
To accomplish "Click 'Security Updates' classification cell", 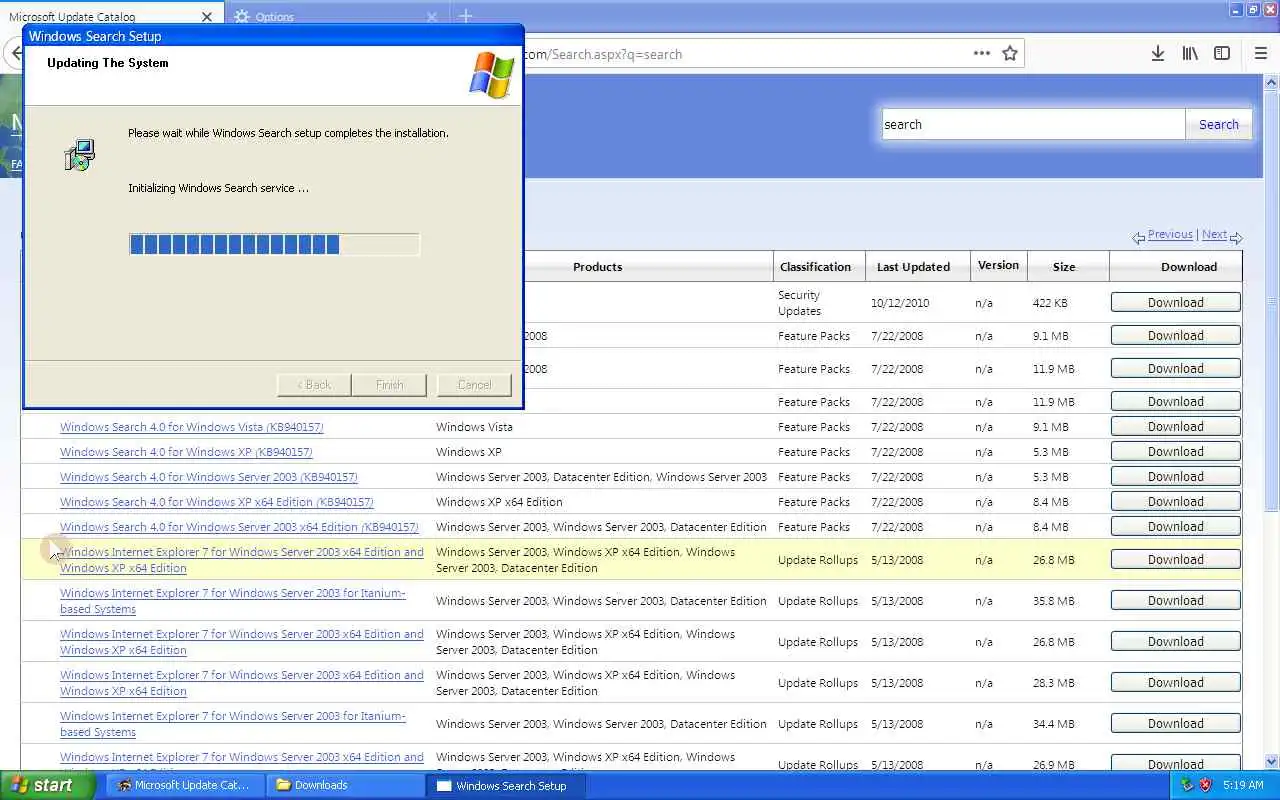I will point(799,303).
